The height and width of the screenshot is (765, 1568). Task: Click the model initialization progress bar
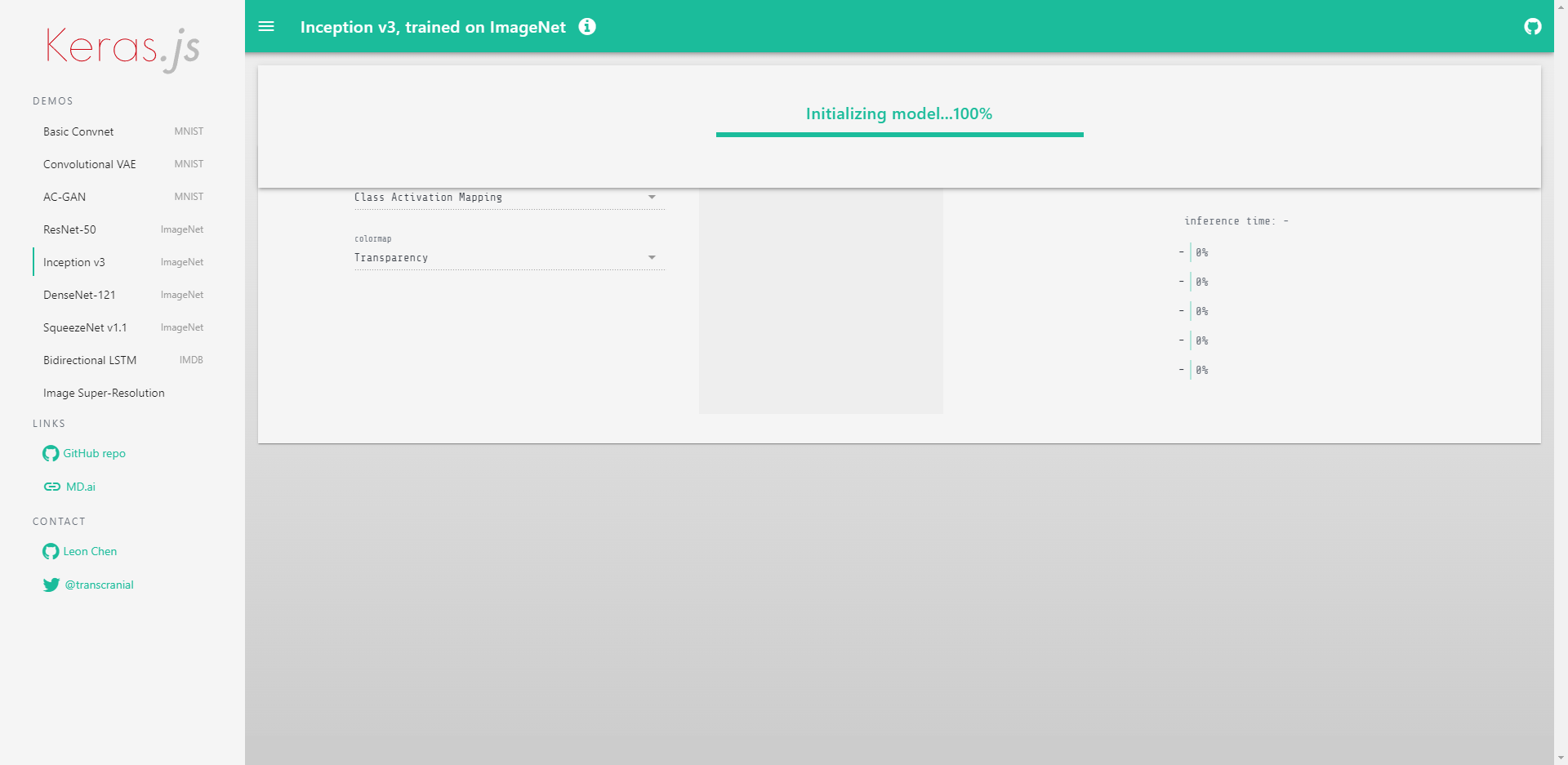899,135
